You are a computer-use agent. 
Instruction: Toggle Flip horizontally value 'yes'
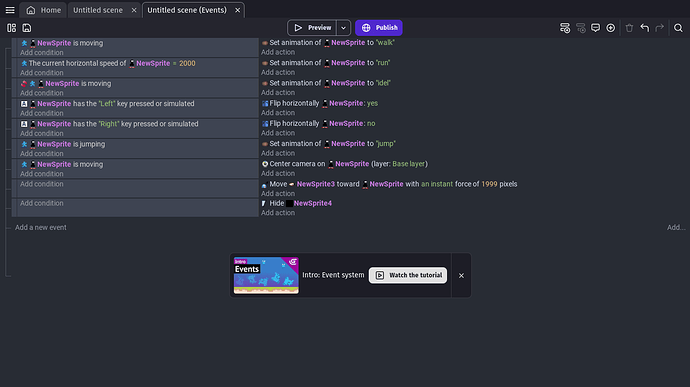372,103
